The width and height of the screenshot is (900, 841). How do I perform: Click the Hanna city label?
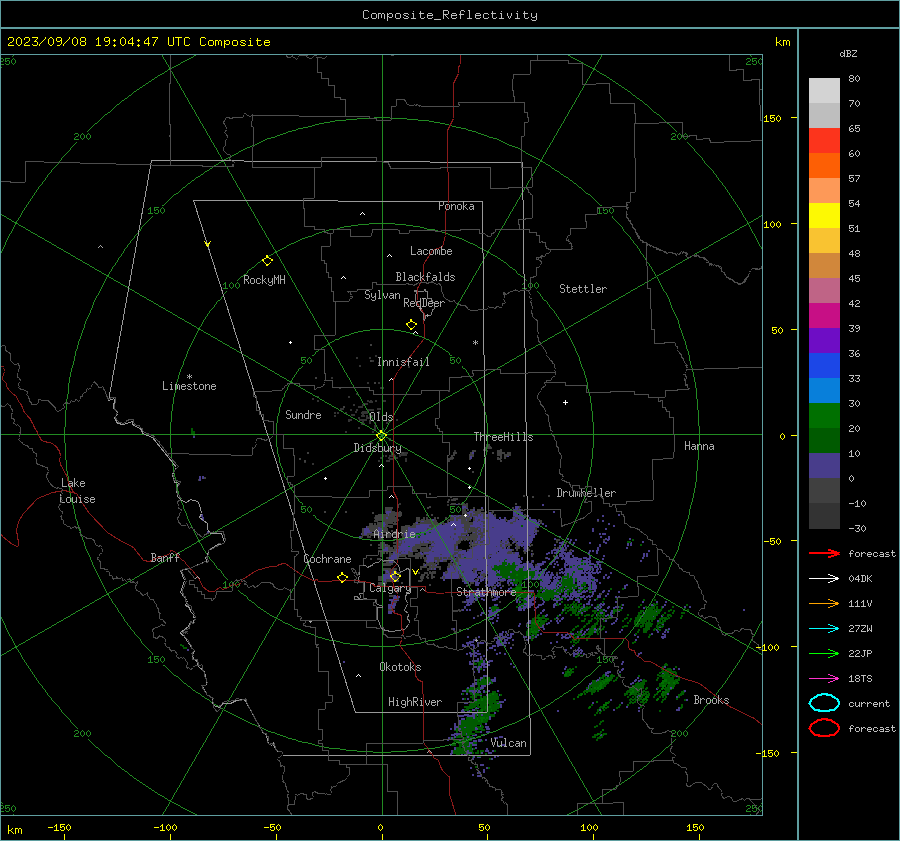699,446
